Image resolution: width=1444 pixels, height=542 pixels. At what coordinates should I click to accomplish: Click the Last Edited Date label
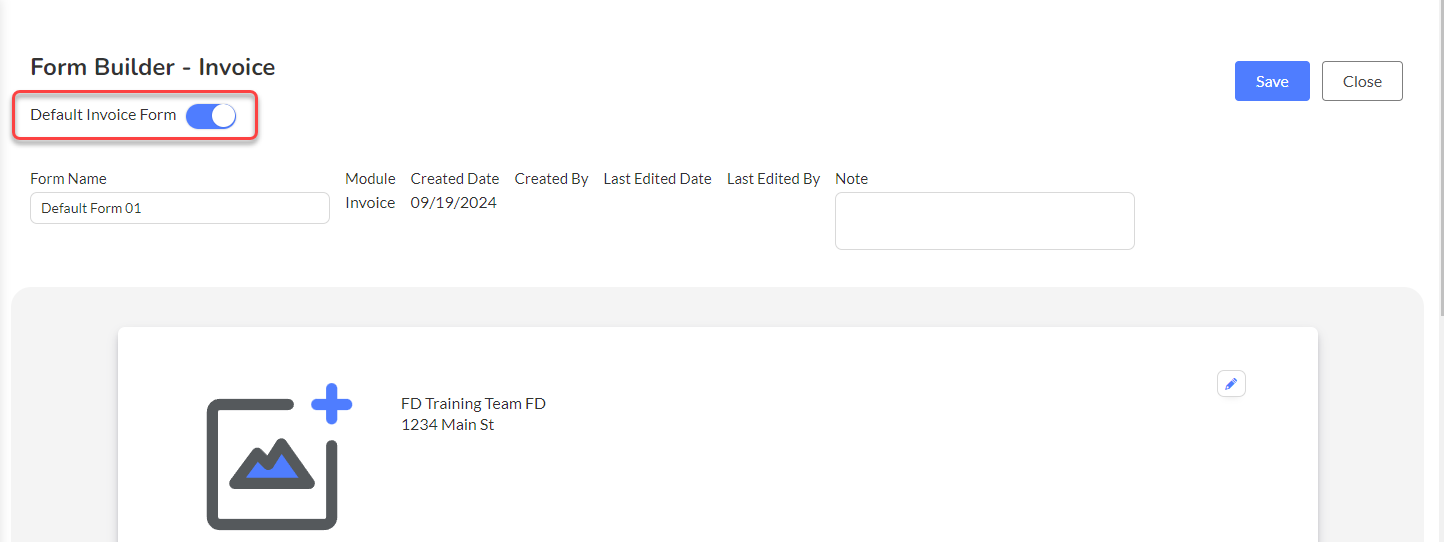click(x=657, y=179)
